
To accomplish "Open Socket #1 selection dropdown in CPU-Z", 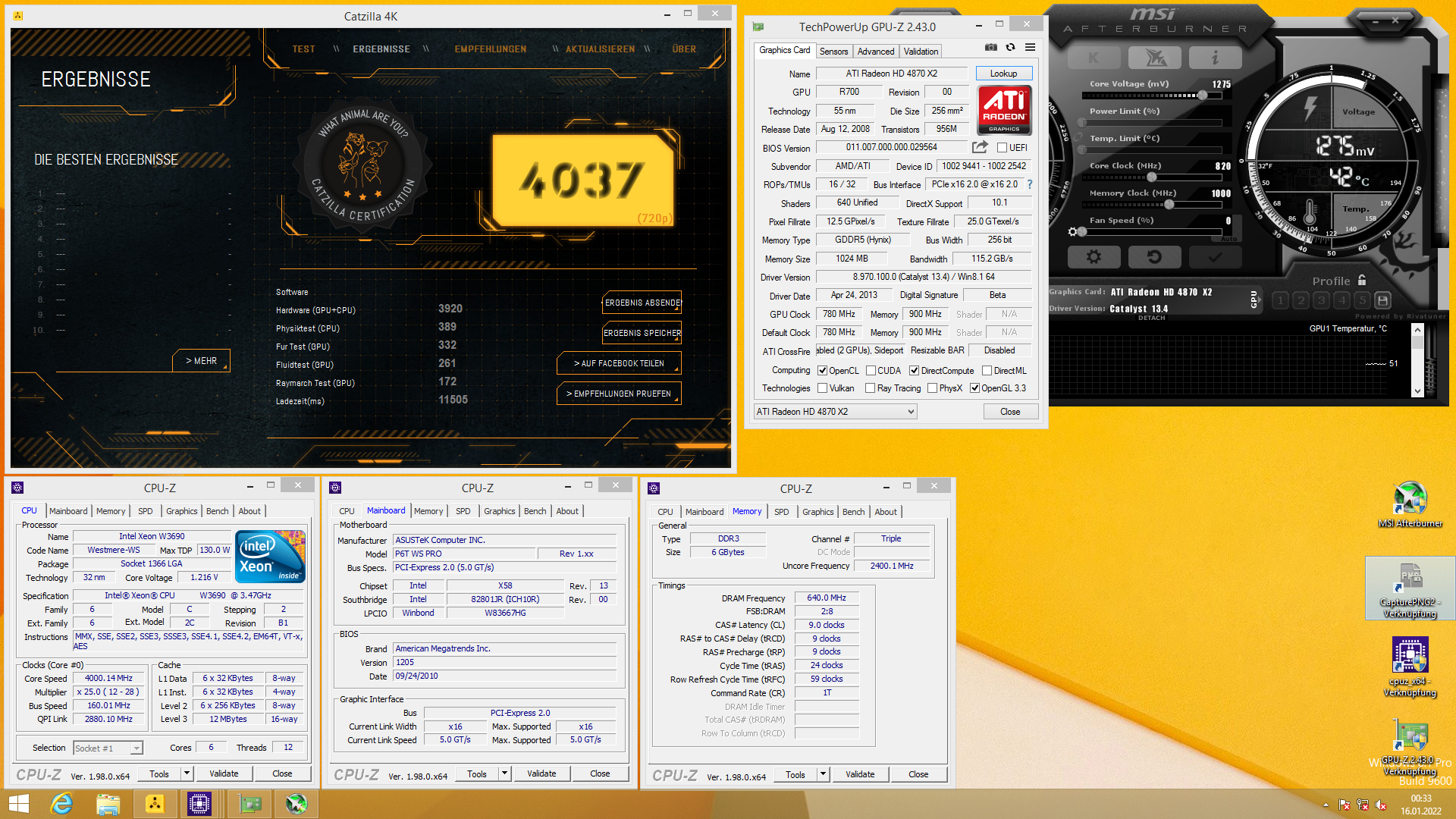I will pos(108,748).
